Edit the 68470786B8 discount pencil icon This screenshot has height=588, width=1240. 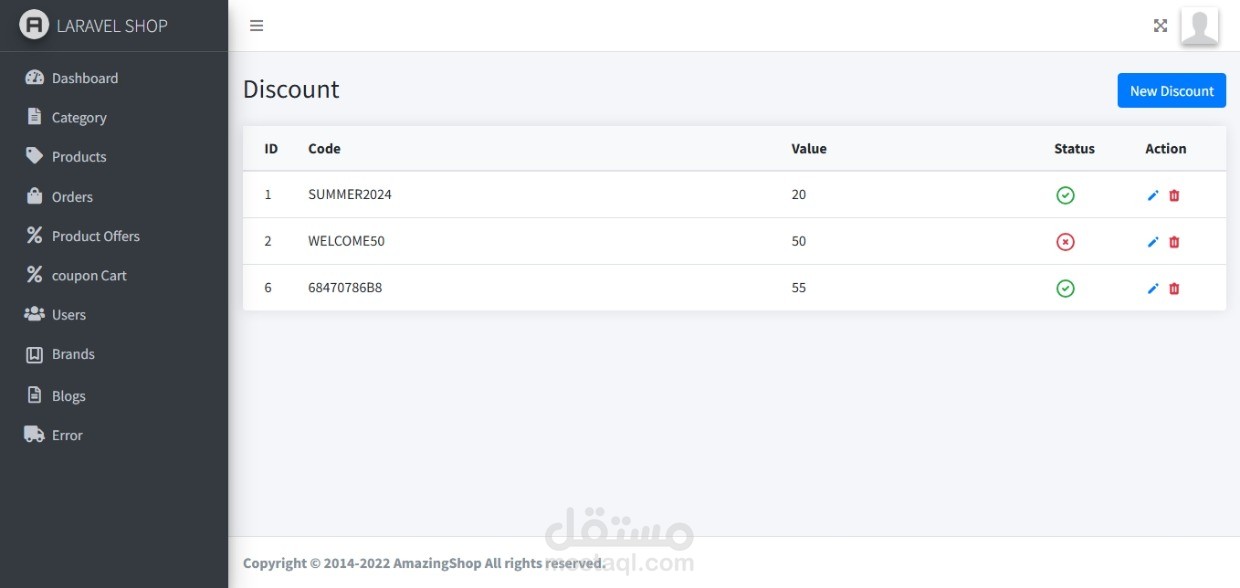1153,288
